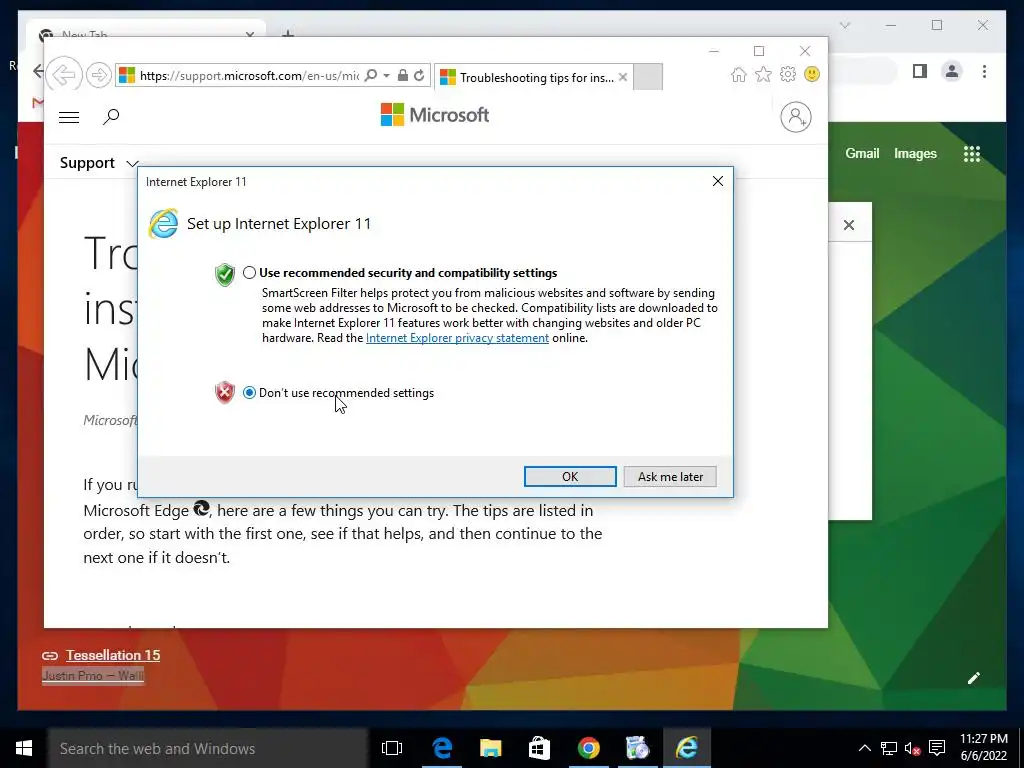1024x768 pixels.
Task: Expand the Support dropdown menu
Action: click(99, 163)
